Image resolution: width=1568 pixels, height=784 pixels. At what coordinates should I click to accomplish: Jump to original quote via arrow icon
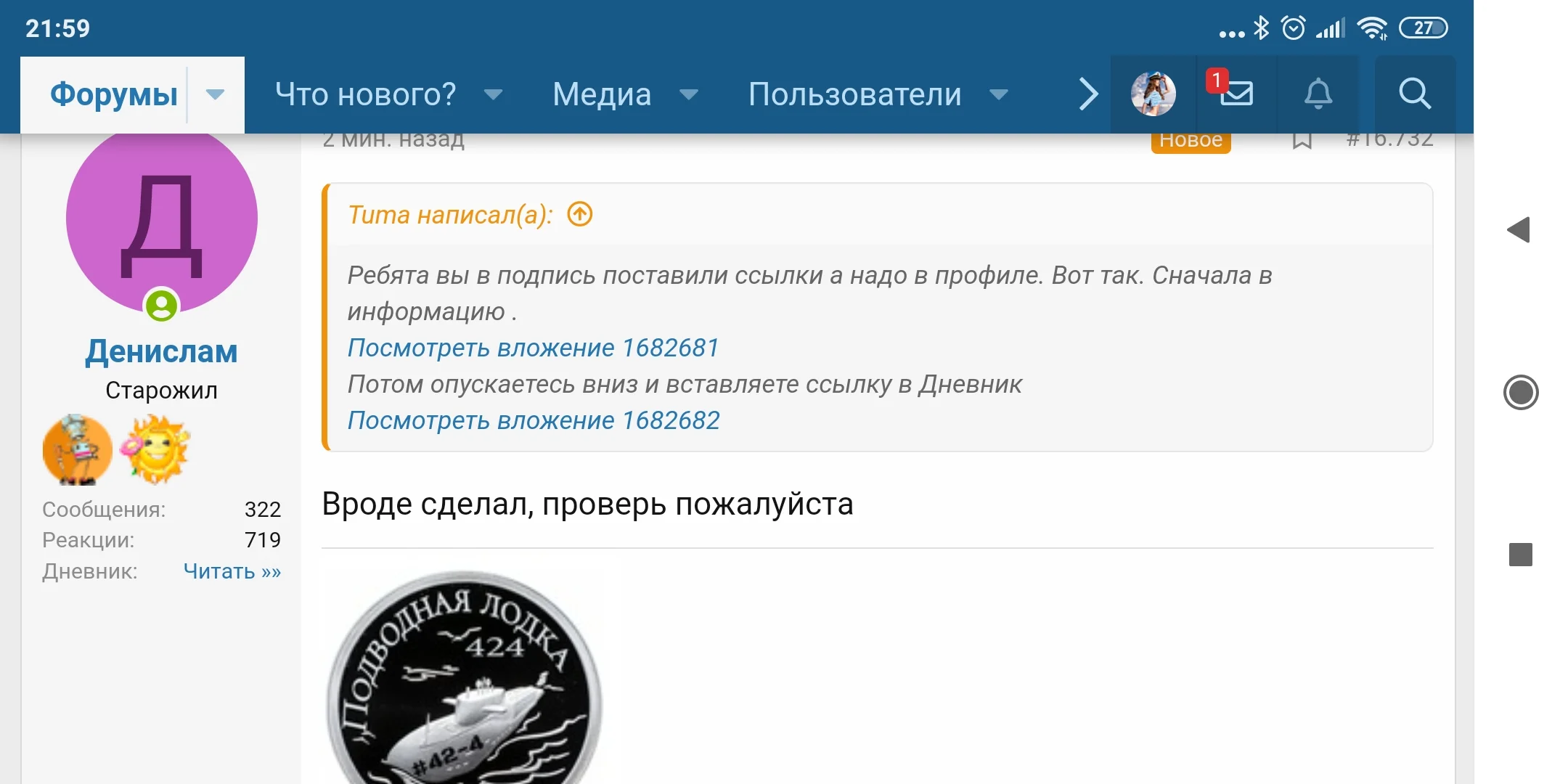pos(579,215)
